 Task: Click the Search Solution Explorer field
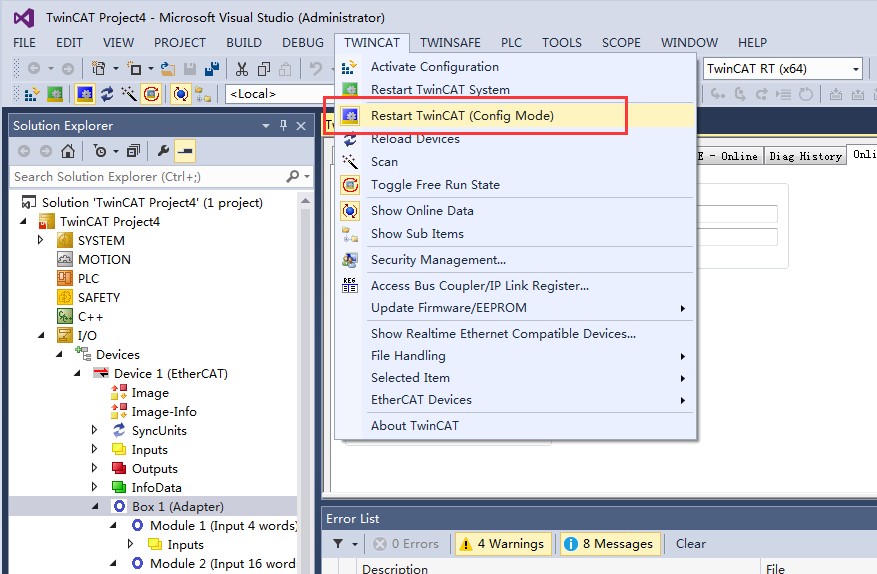click(x=147, y=177)
